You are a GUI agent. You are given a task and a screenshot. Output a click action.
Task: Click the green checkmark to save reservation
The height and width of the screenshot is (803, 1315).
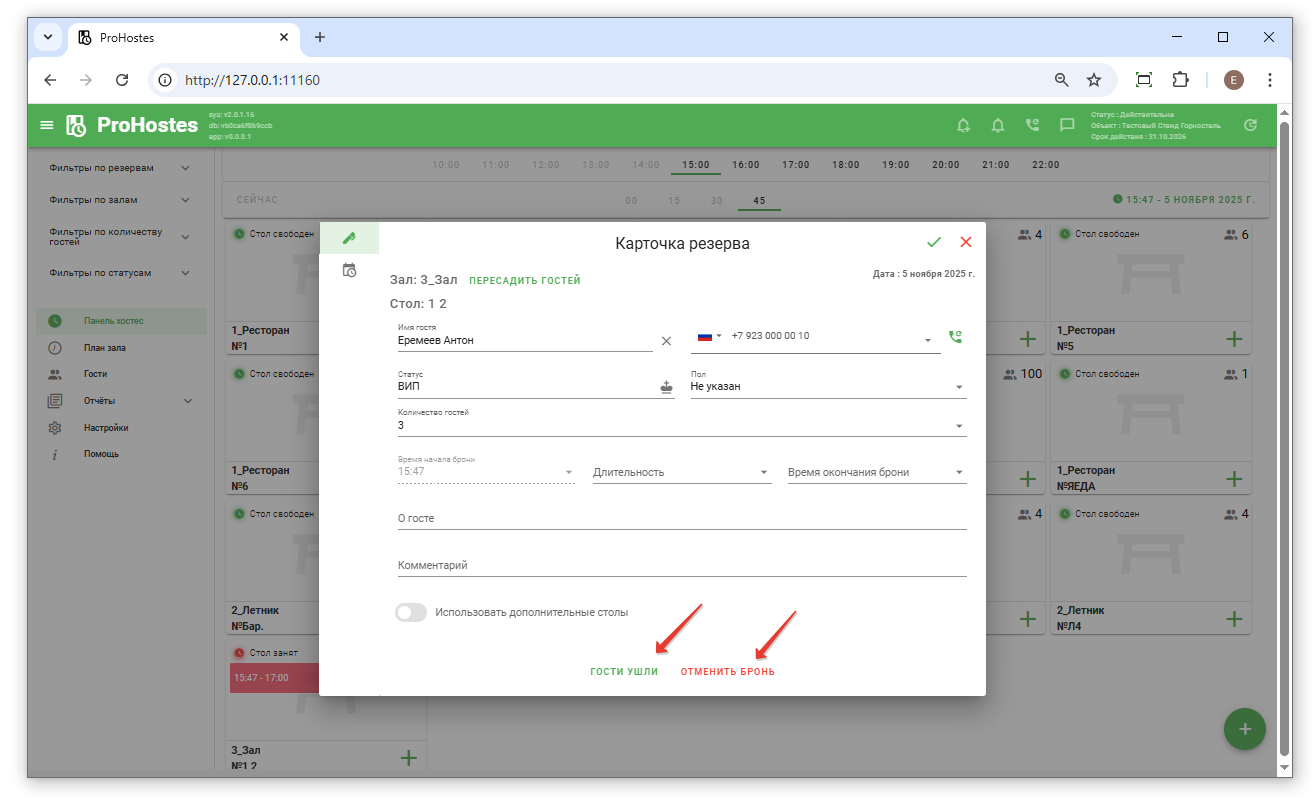(x=934, y=242)
